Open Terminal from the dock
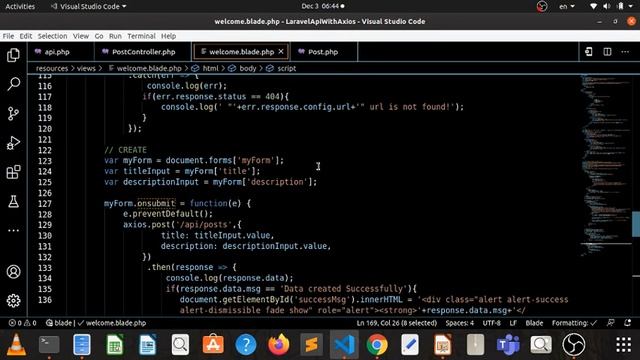This screenshot has width=640, height=360. pos(49,345)
